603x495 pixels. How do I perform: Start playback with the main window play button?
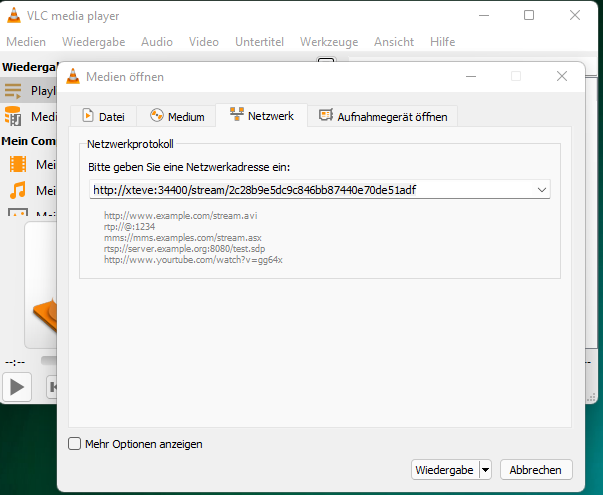tap(17, 387)
